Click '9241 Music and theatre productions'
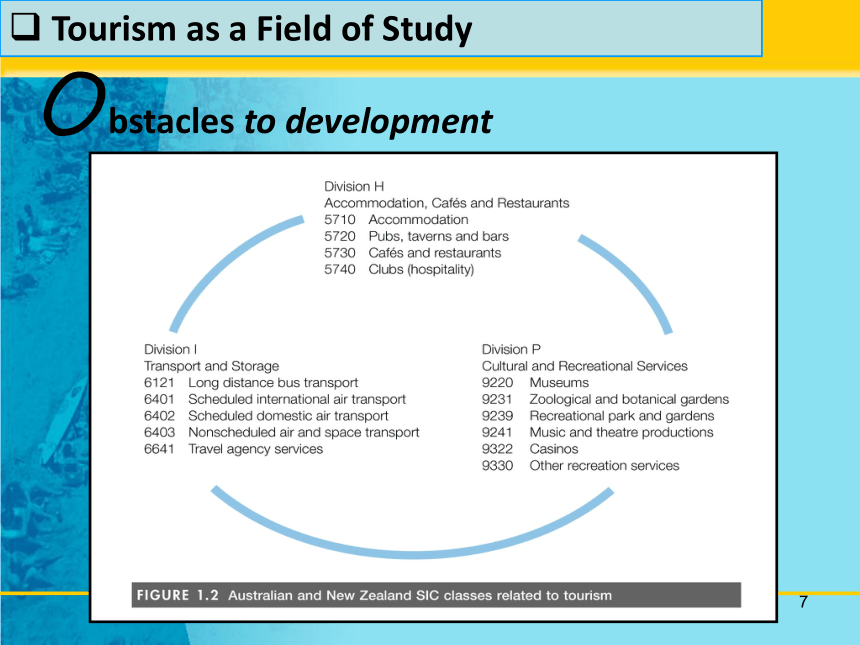The image size is (860, 645). pyautogui.click(x=598, y=432)
